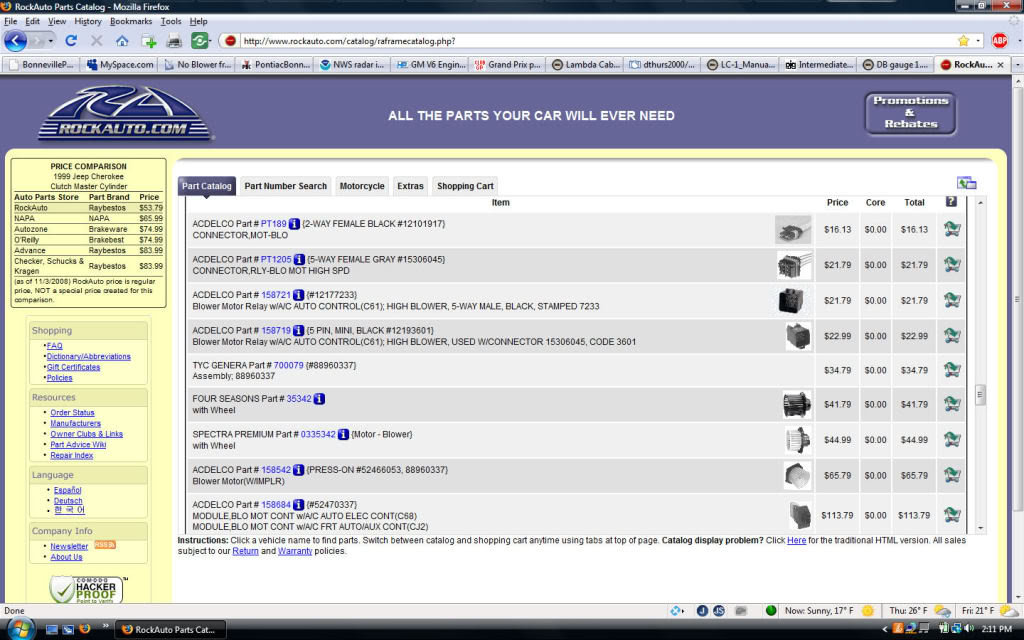Add ACDELCO PT189 connector to cart
This screenshot has height=640, width=1024.
[952, 229]
